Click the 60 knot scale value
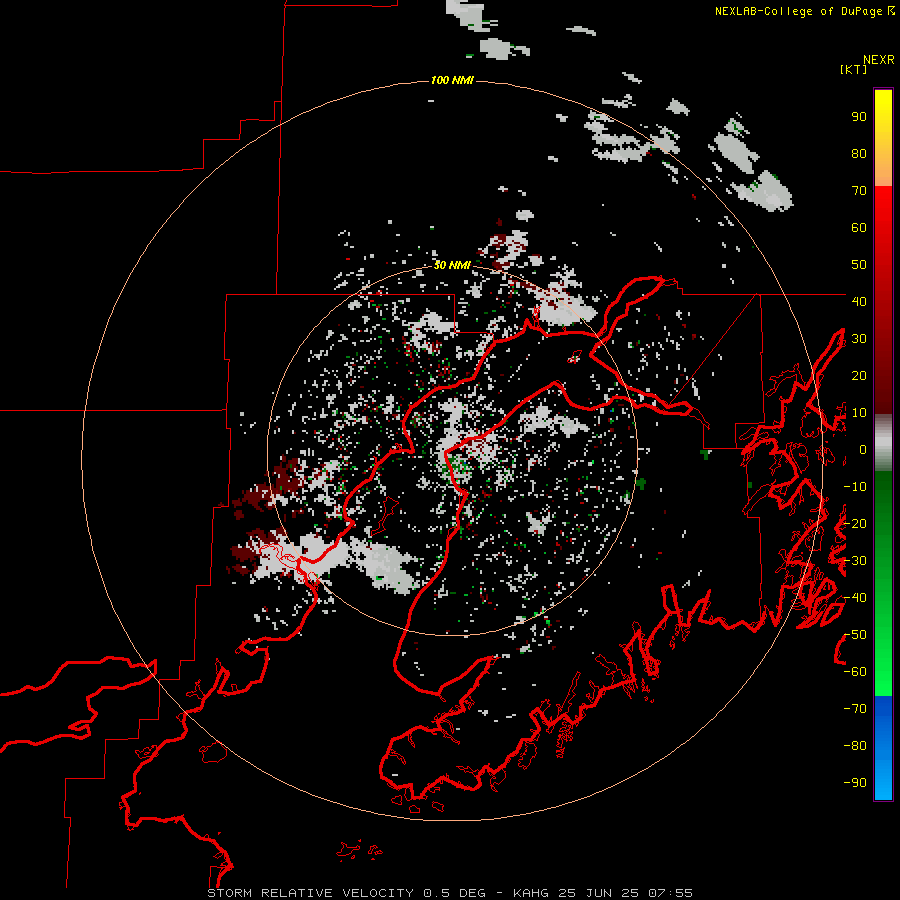This screenshot has width=900, height=900. tap(859, 228)
